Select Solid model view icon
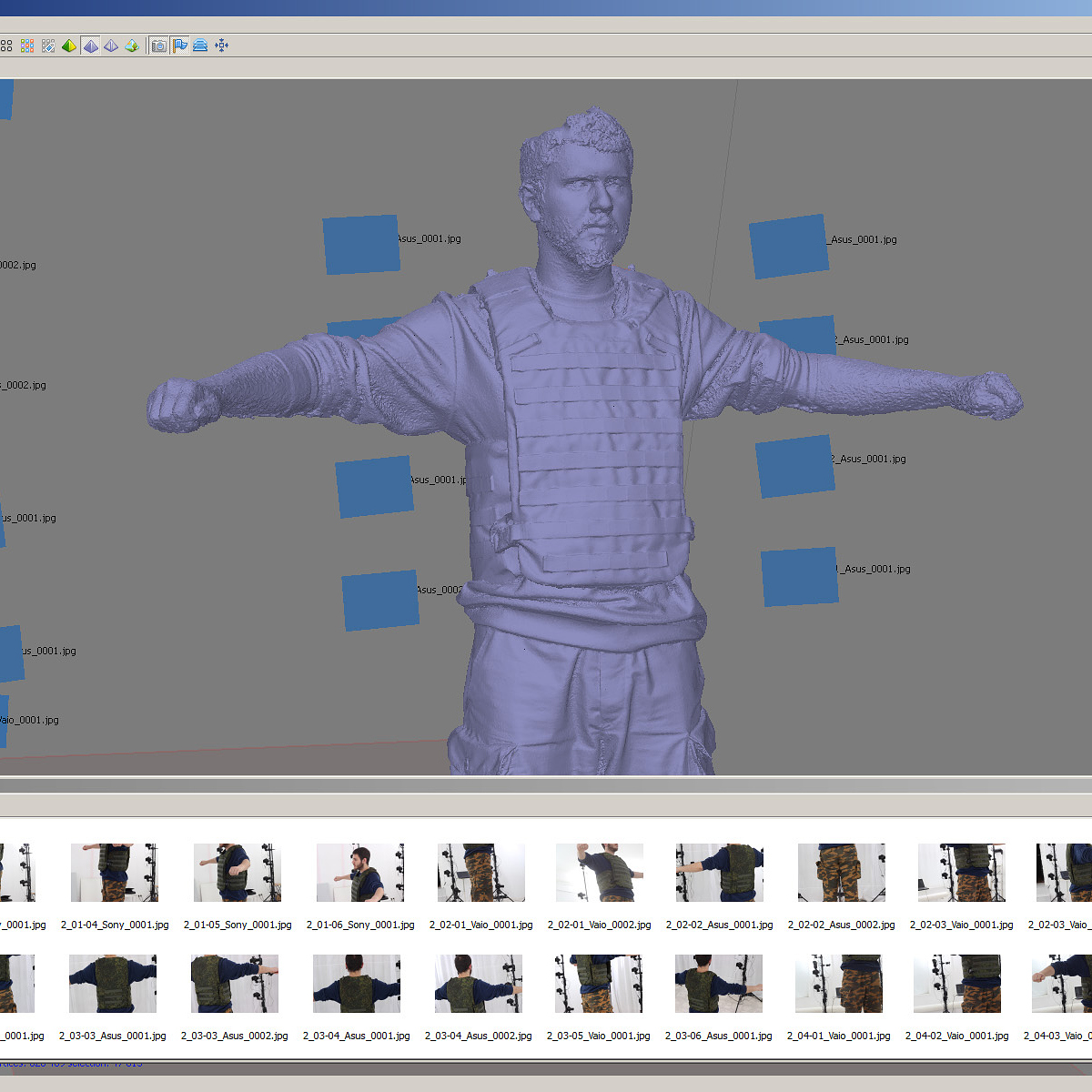The height and width of the screenshot is (1092, 1092). point(90,45)
